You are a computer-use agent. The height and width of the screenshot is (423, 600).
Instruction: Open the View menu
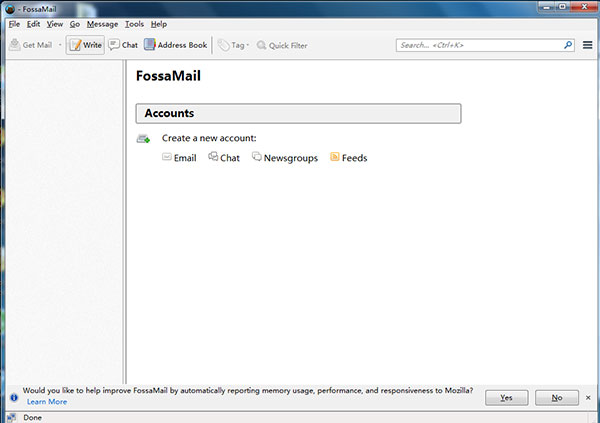pos(55,24)
